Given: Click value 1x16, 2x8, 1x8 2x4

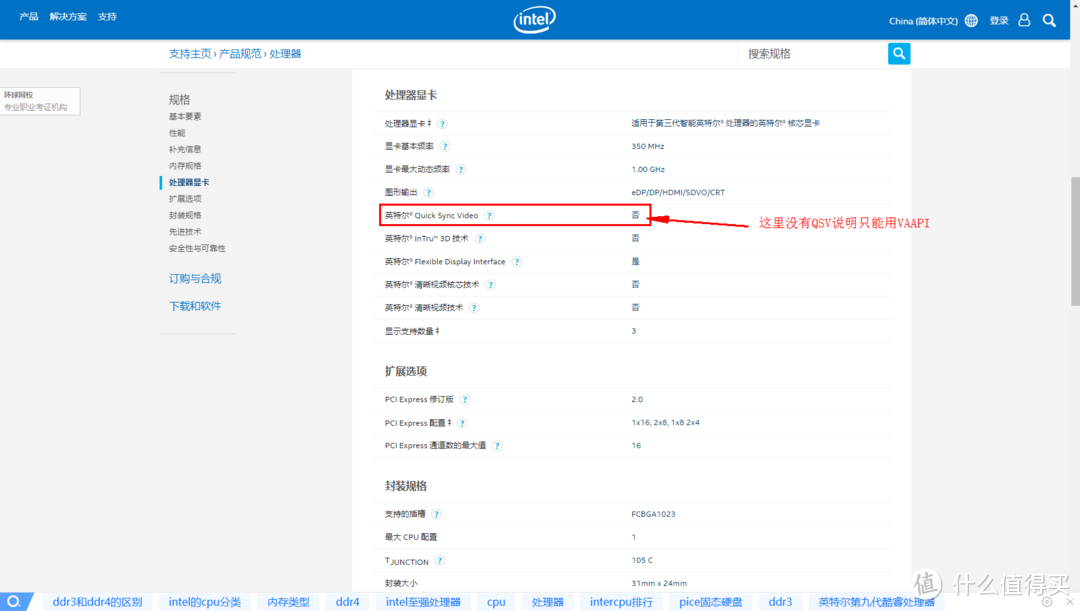Looking at the screenshot, I should click(665, 423).
